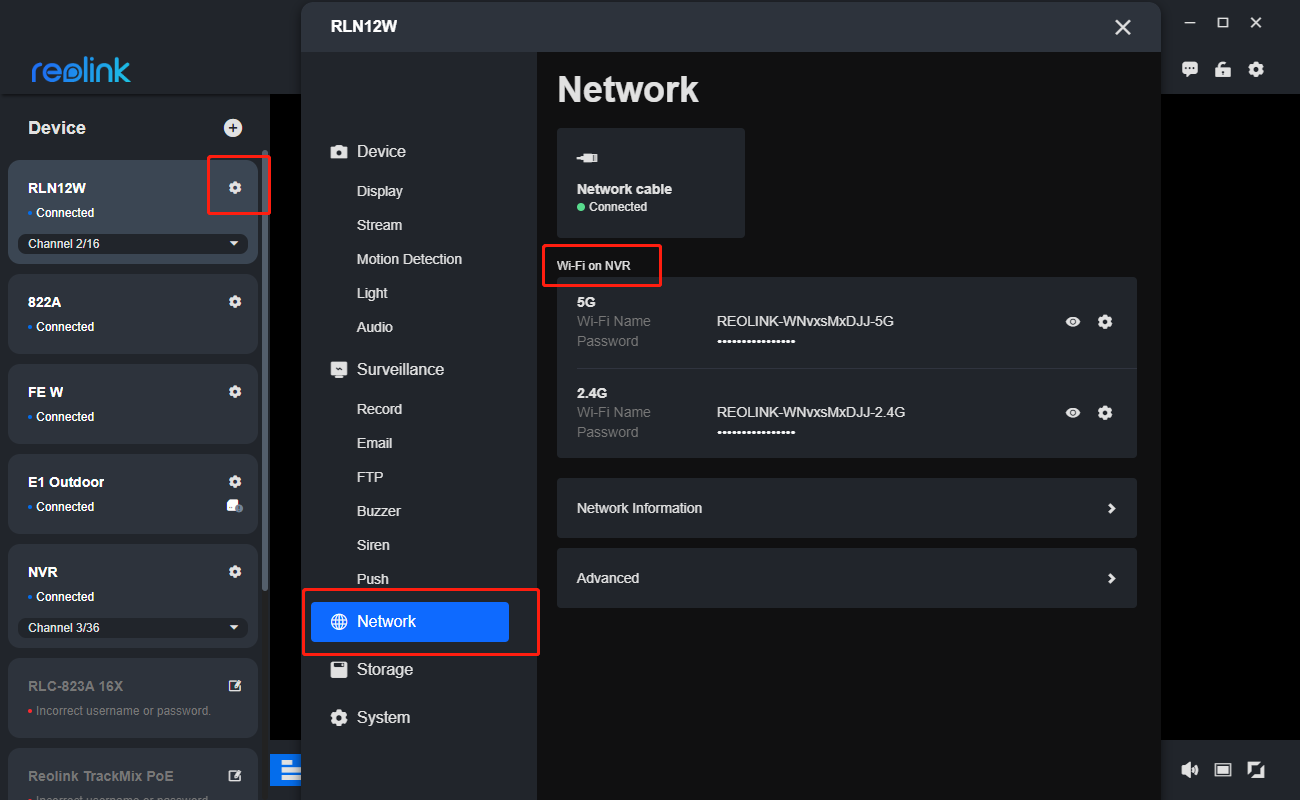Click the 2.4G password dots field
1300x800 pixels.
pos(756,433)
